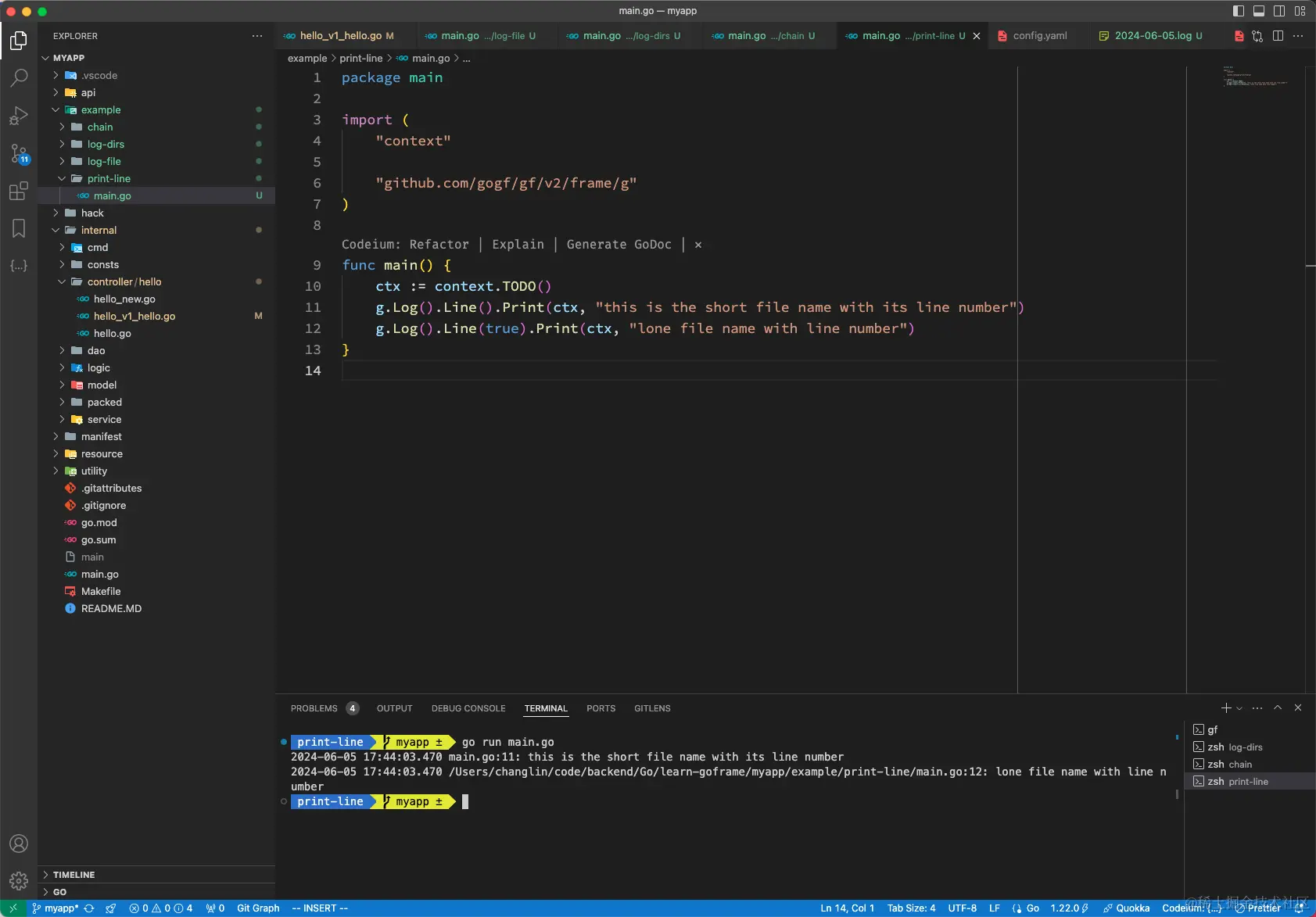The image size is (1316, 917).
Task: Click Generate GoDoc code lens
Action: click(619, 245)
